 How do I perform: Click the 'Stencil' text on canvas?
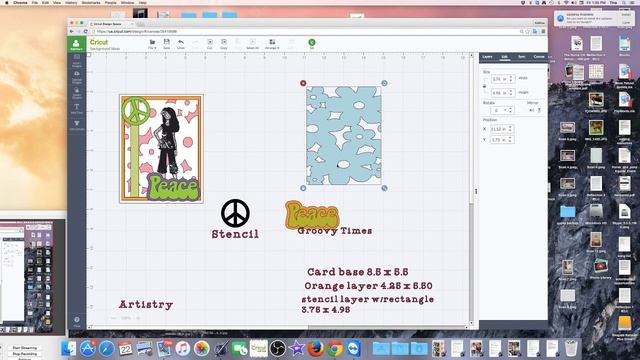pyautogui.click(x=235, y=234)
